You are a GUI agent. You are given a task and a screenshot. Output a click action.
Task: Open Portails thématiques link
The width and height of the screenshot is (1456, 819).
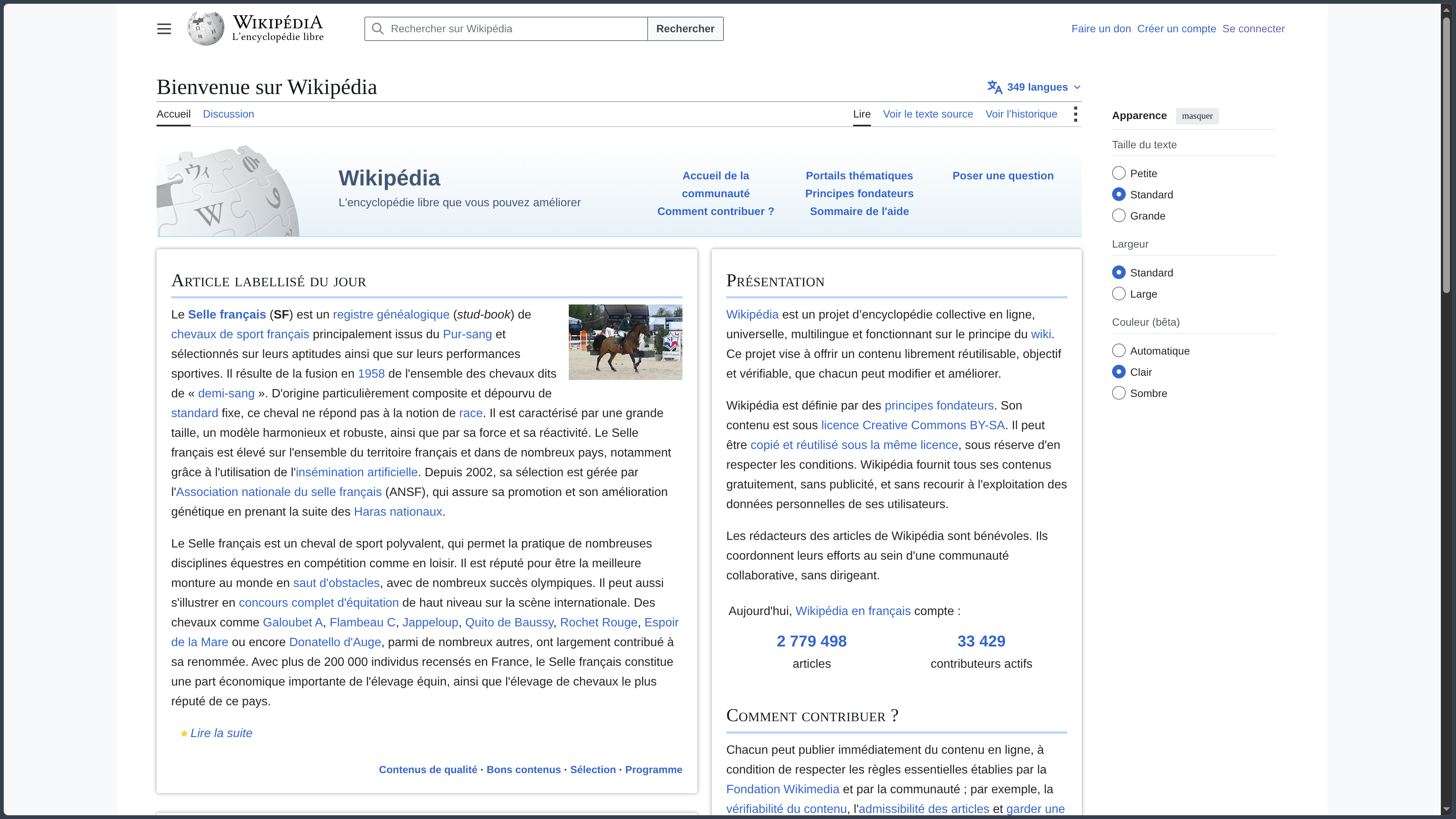click(859, 176)
